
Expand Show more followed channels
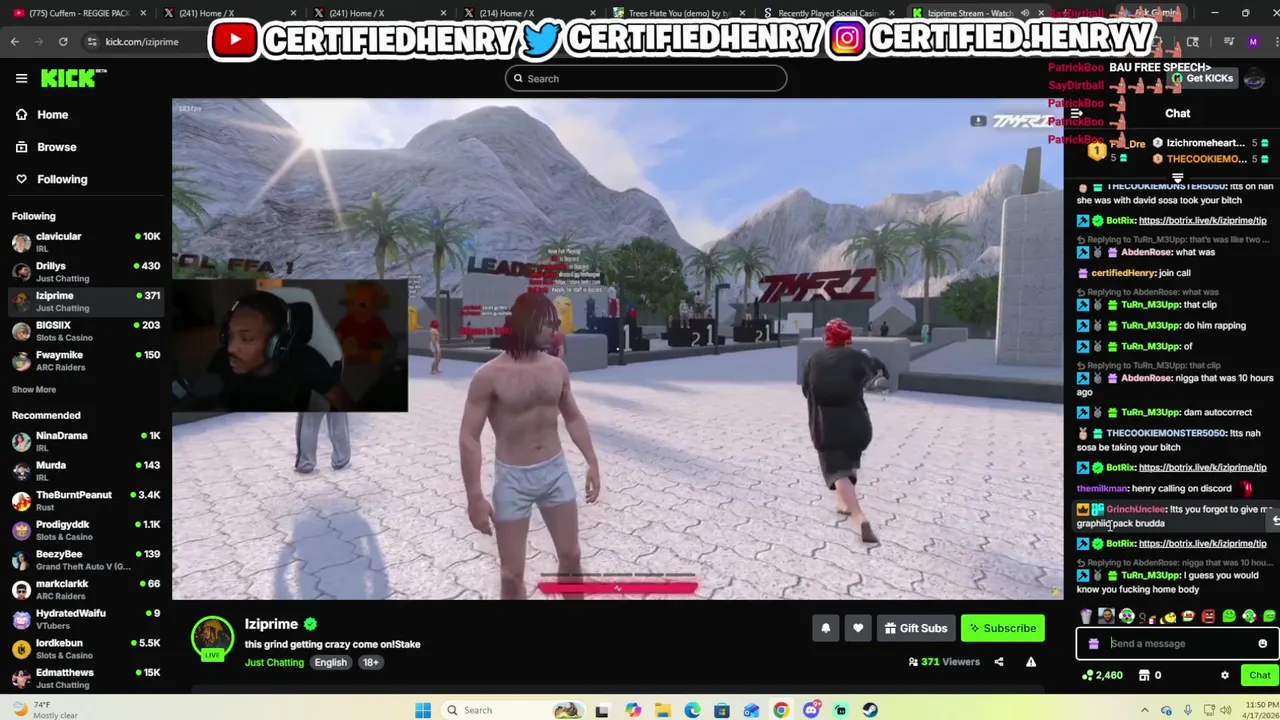point(34,389)
